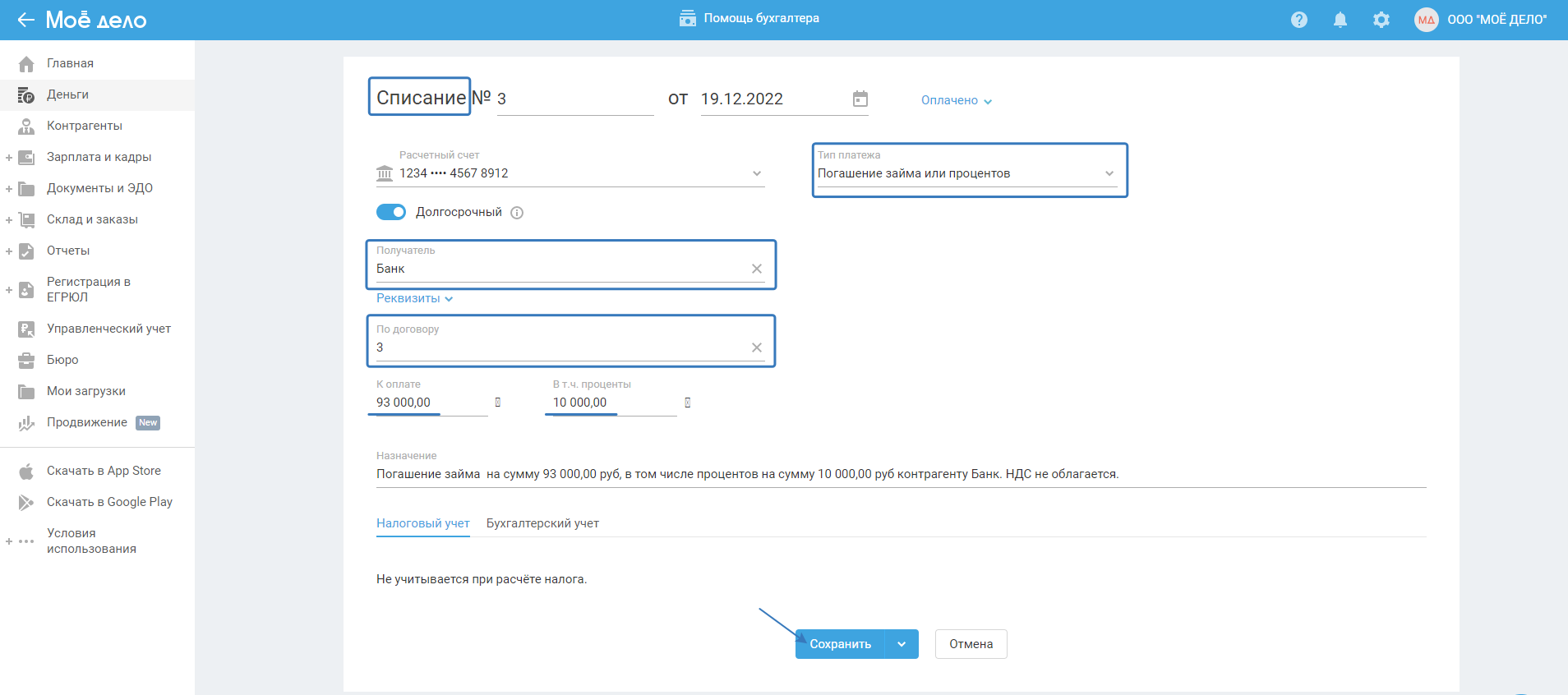Open Помощь бухгалтера in header

[x=749, y=18]
